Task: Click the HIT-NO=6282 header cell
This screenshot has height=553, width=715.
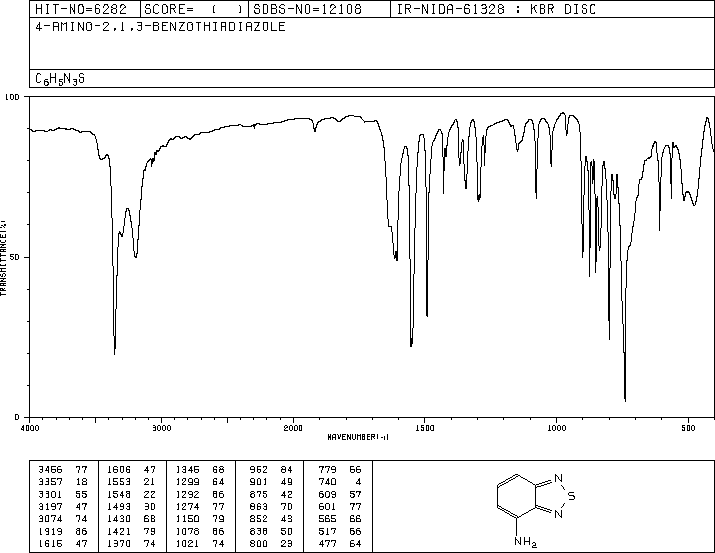Action: 85,9
